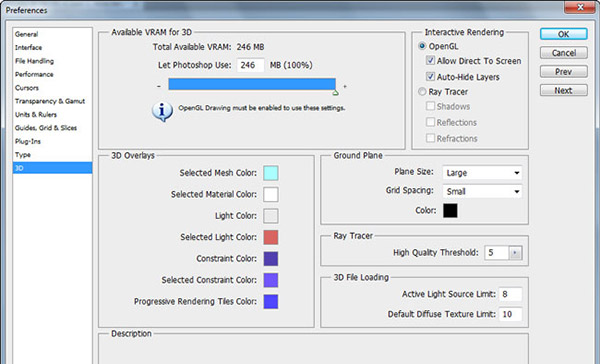Select the 3D preferences category
Screen dimensions: 600x364
click(52, 168)
